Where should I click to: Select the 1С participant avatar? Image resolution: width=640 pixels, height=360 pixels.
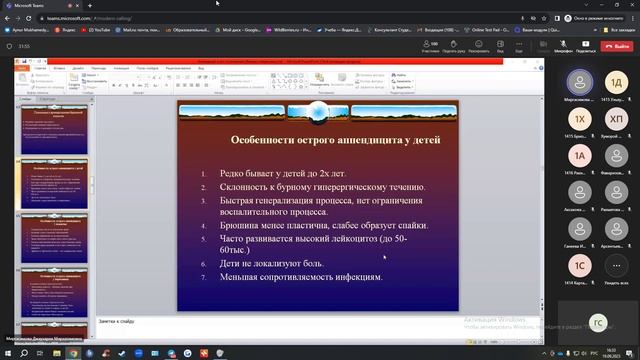click(580, 266)
